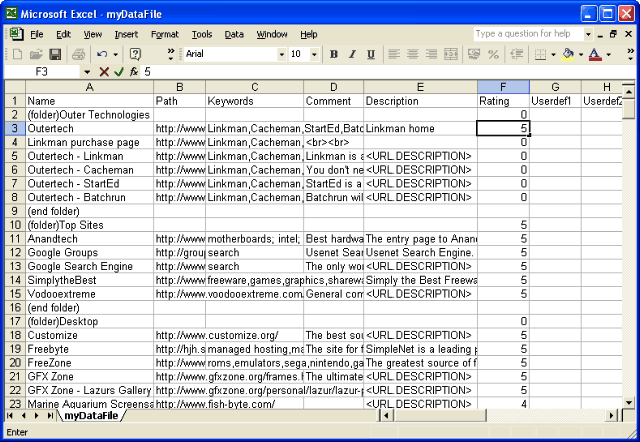Click the Print icon
The width and height of the screenshot is (640, 442).
(78, 54)
